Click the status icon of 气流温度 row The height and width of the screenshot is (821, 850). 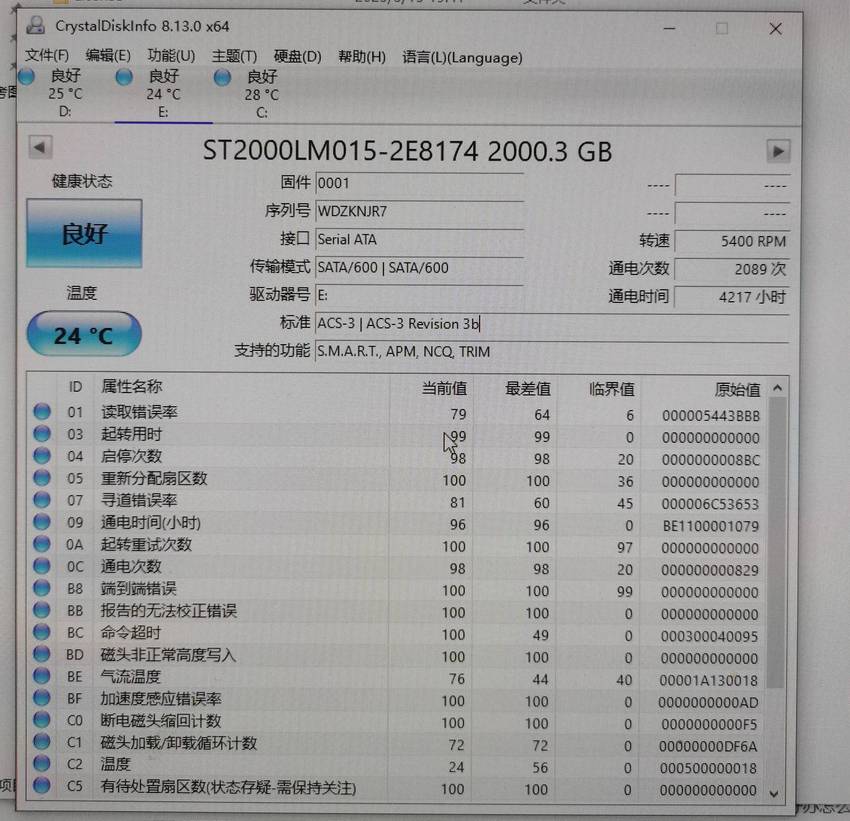click(x=42, y=676)
